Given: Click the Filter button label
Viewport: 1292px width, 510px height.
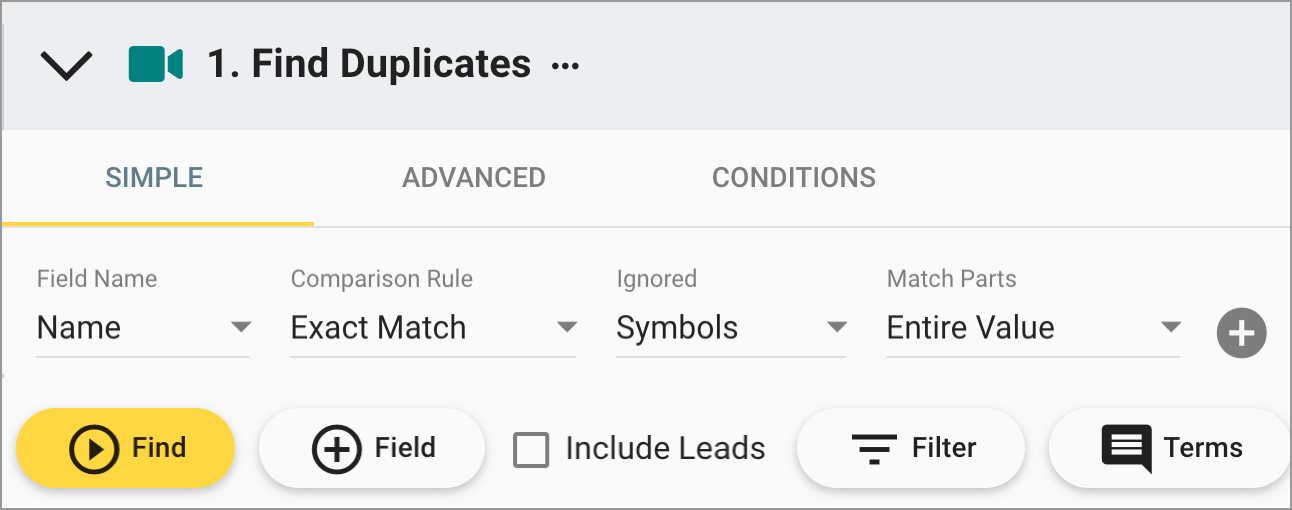Looking at the screenshot, I should (x=944, y=448).
